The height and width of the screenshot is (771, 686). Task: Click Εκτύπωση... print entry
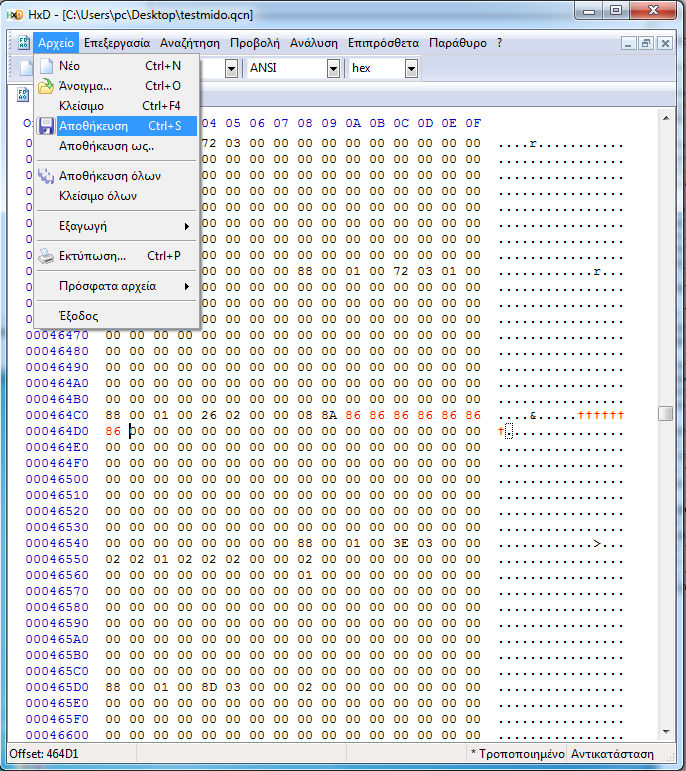(92, 256)
